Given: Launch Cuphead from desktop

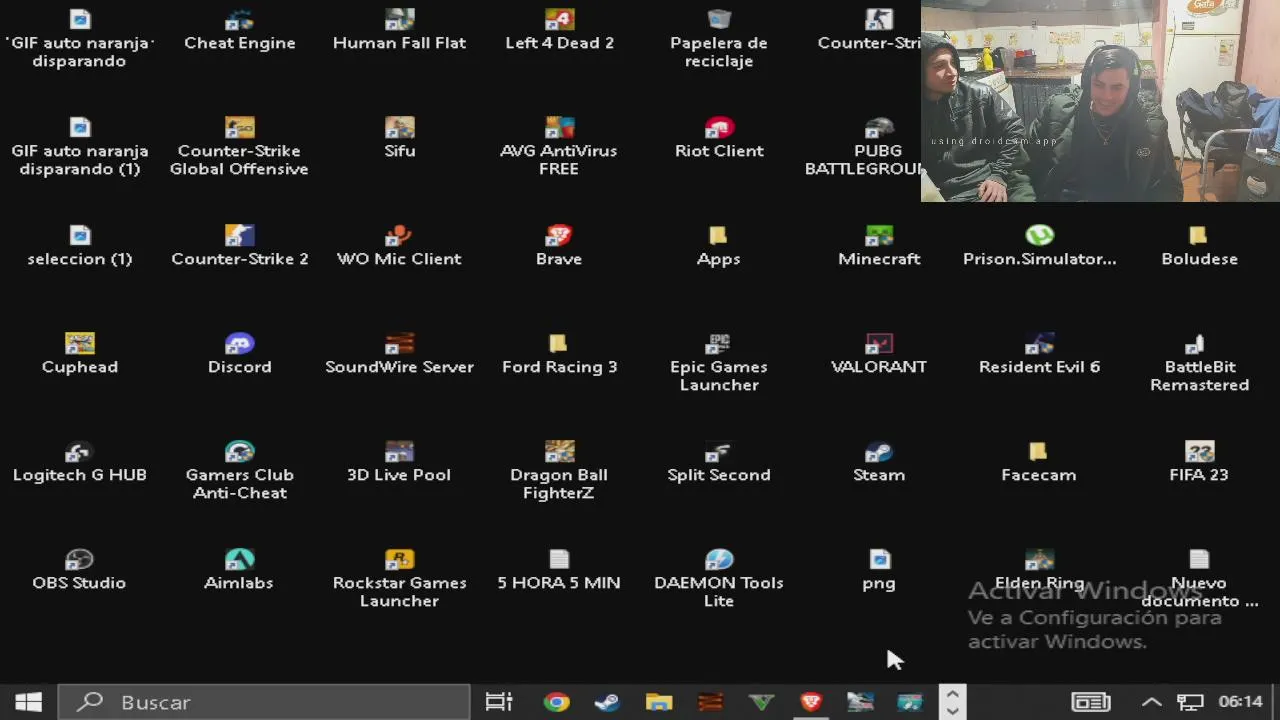Looking at the screenshot, I should [x=79, y=354].
